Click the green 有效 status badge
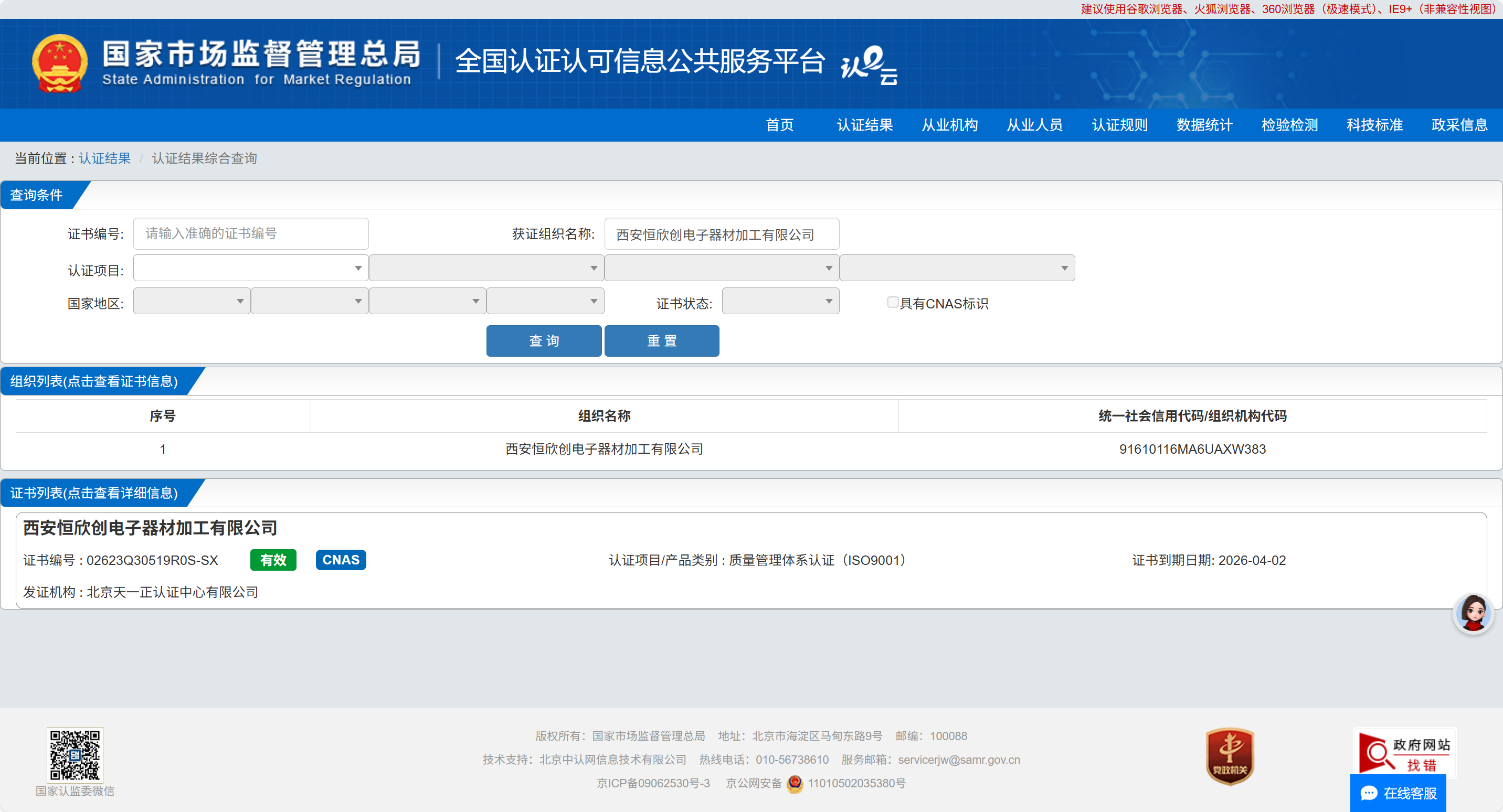 (x=273, y=560)
